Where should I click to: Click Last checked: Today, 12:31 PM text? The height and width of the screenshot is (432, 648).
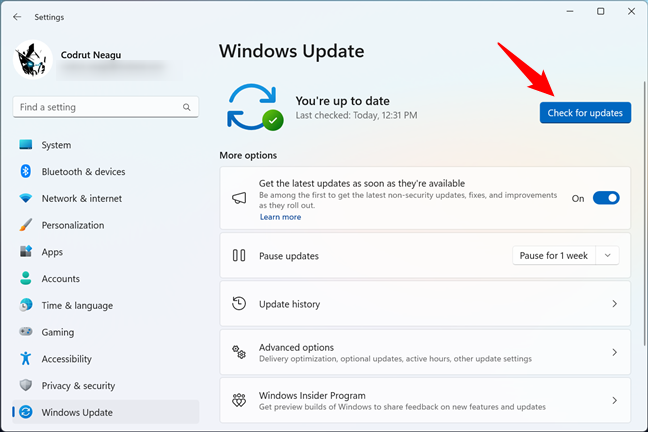[356, 115]
